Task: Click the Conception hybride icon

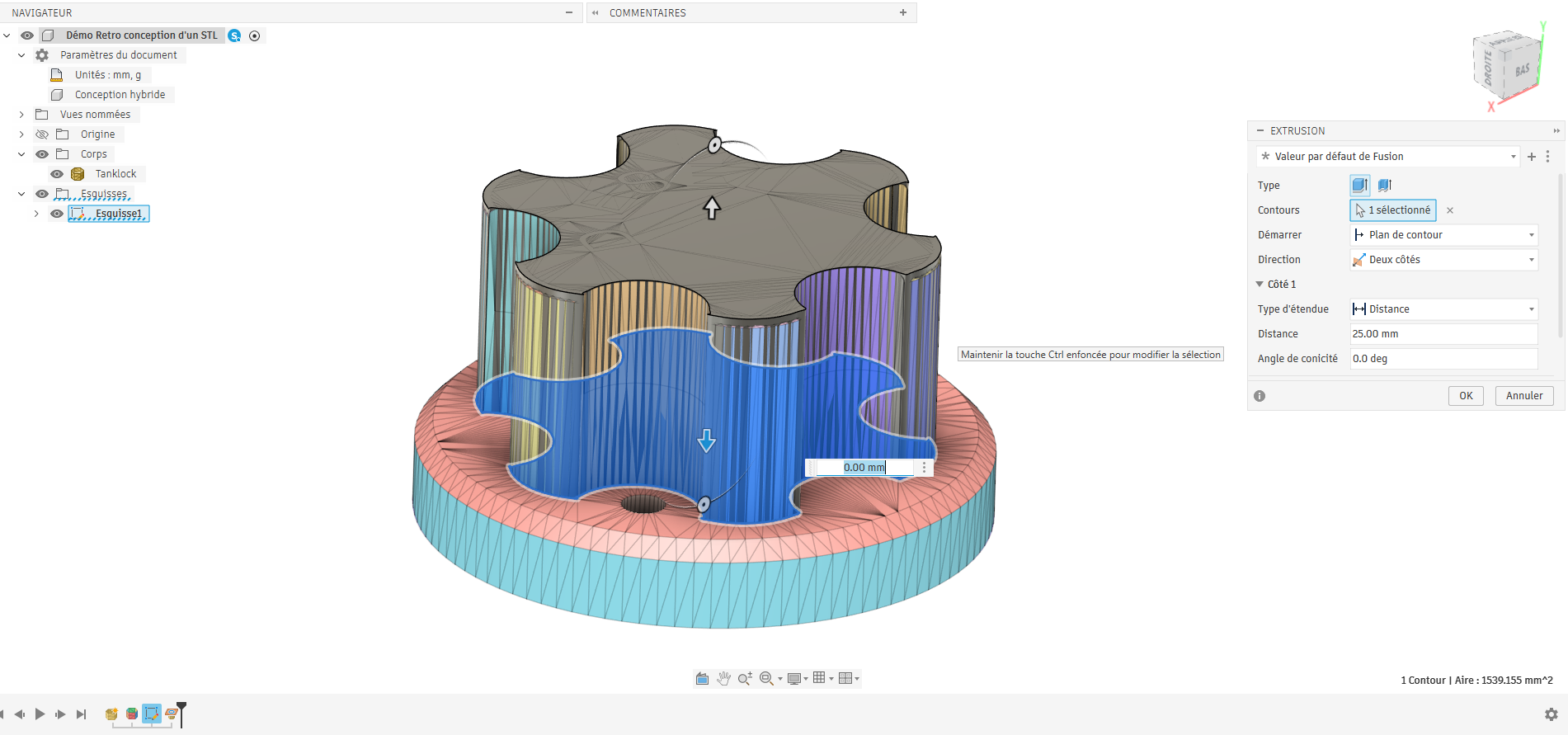Action: pyautogui.click(x=57, y=95)
